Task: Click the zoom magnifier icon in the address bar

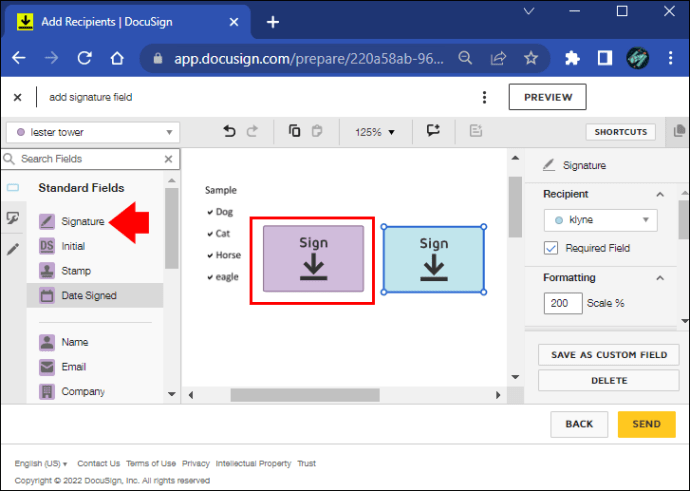Action: click(465, 58)
